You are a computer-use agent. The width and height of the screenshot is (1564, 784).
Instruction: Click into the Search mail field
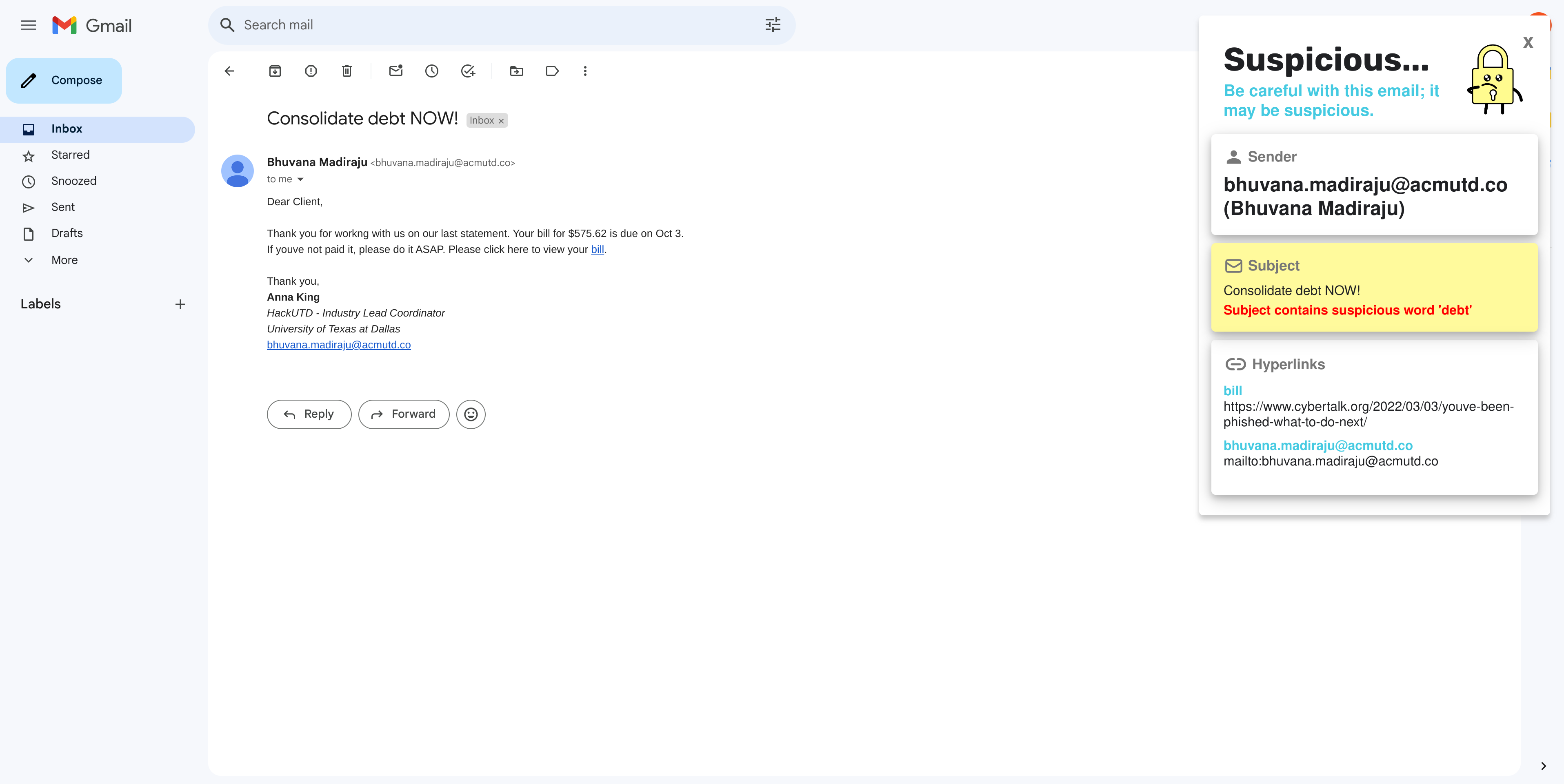tap(486, 25)
